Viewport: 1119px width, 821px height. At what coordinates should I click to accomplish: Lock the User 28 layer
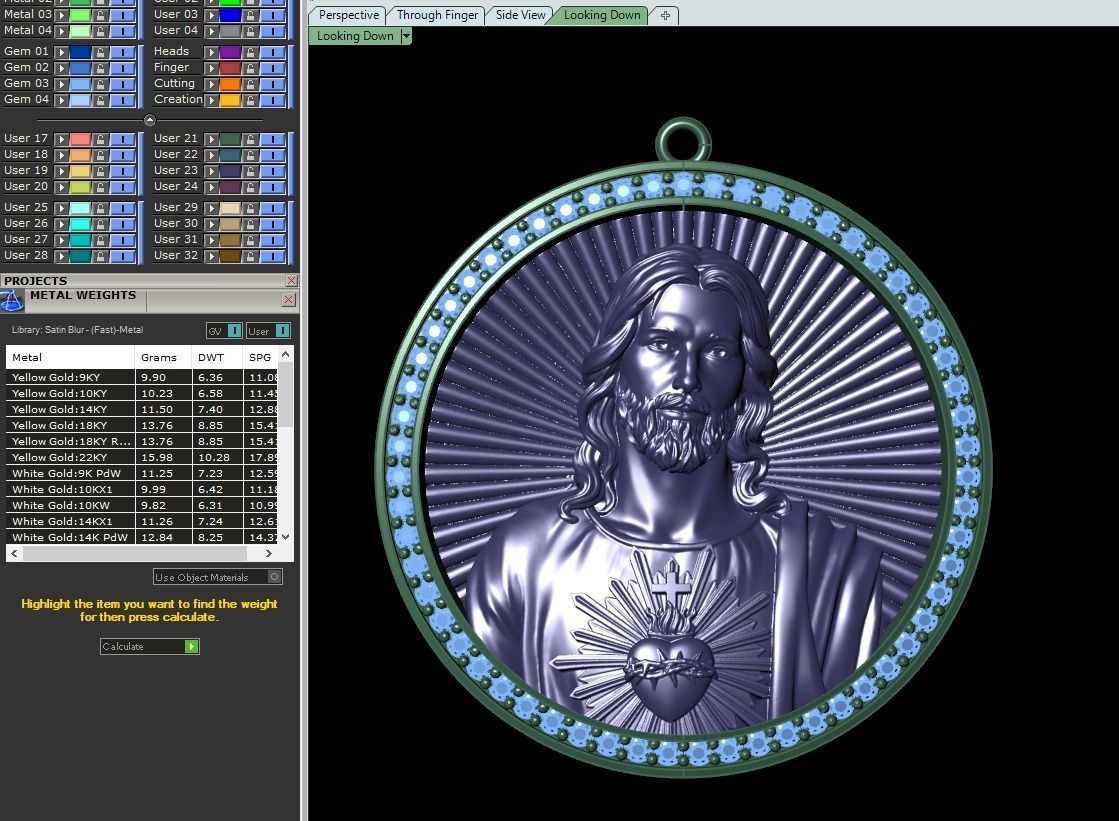[101, 256]
